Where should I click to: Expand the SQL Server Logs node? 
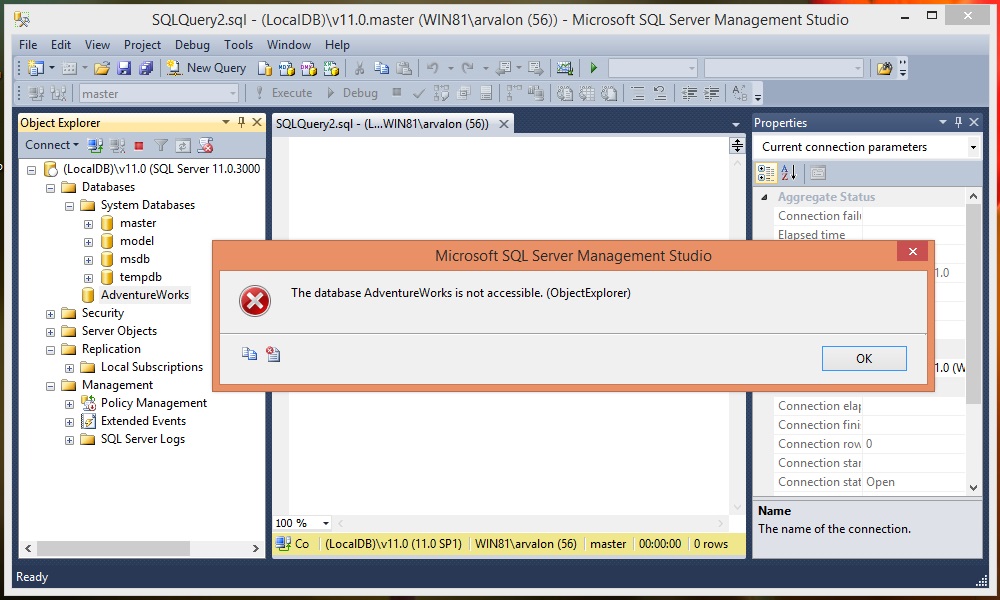click(70, 440)
